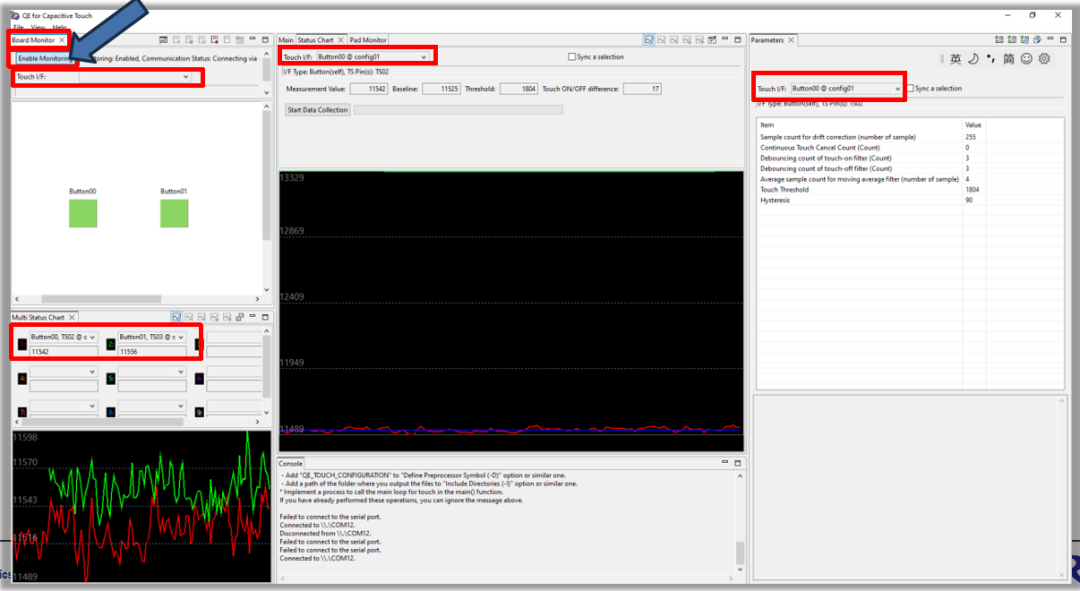The height and width of the screenshot is (591, 1080).
Task: Click the first icon in Board Monitor toolbar
Action: (161, 40)
